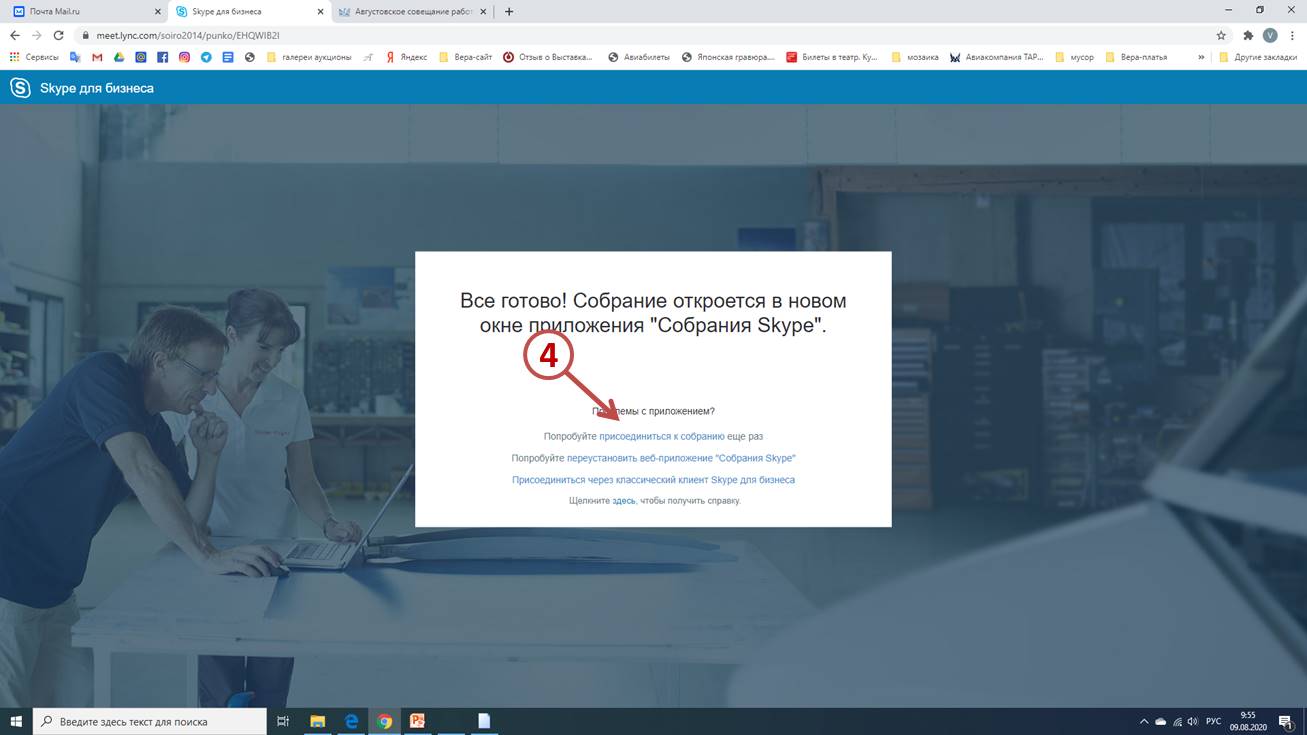Show hidden system tray icons
Image resolution: width=1307 pixels, height=735 pixels.
click(x=1144, y=721)
